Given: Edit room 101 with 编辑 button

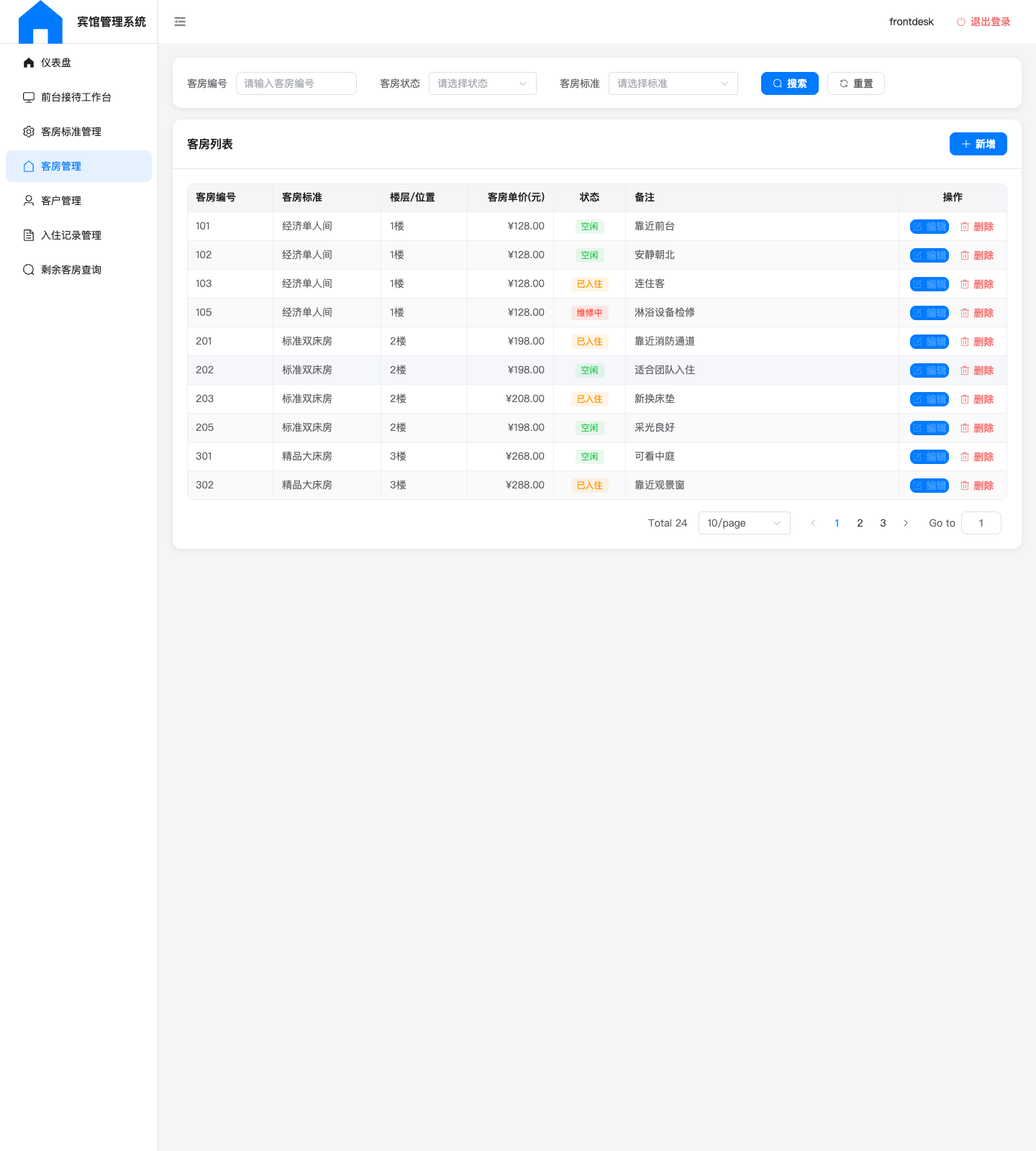Looking at the screenshot, I should point(930,227).
